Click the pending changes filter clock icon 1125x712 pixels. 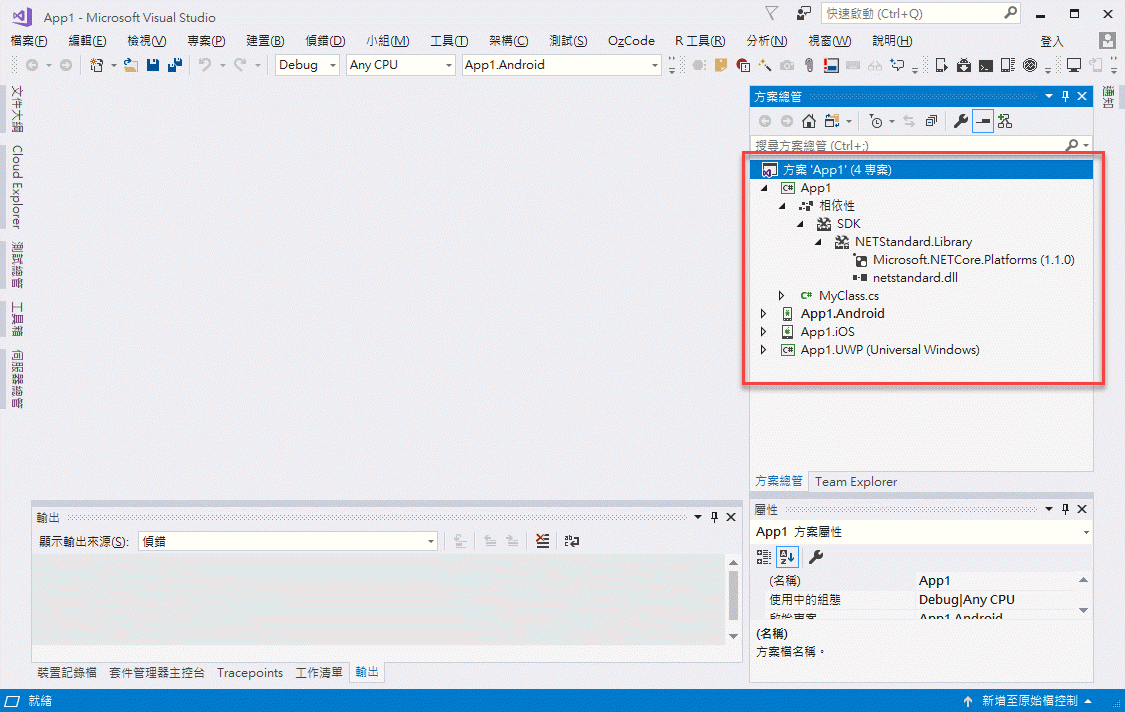click(x=876, y=121)
